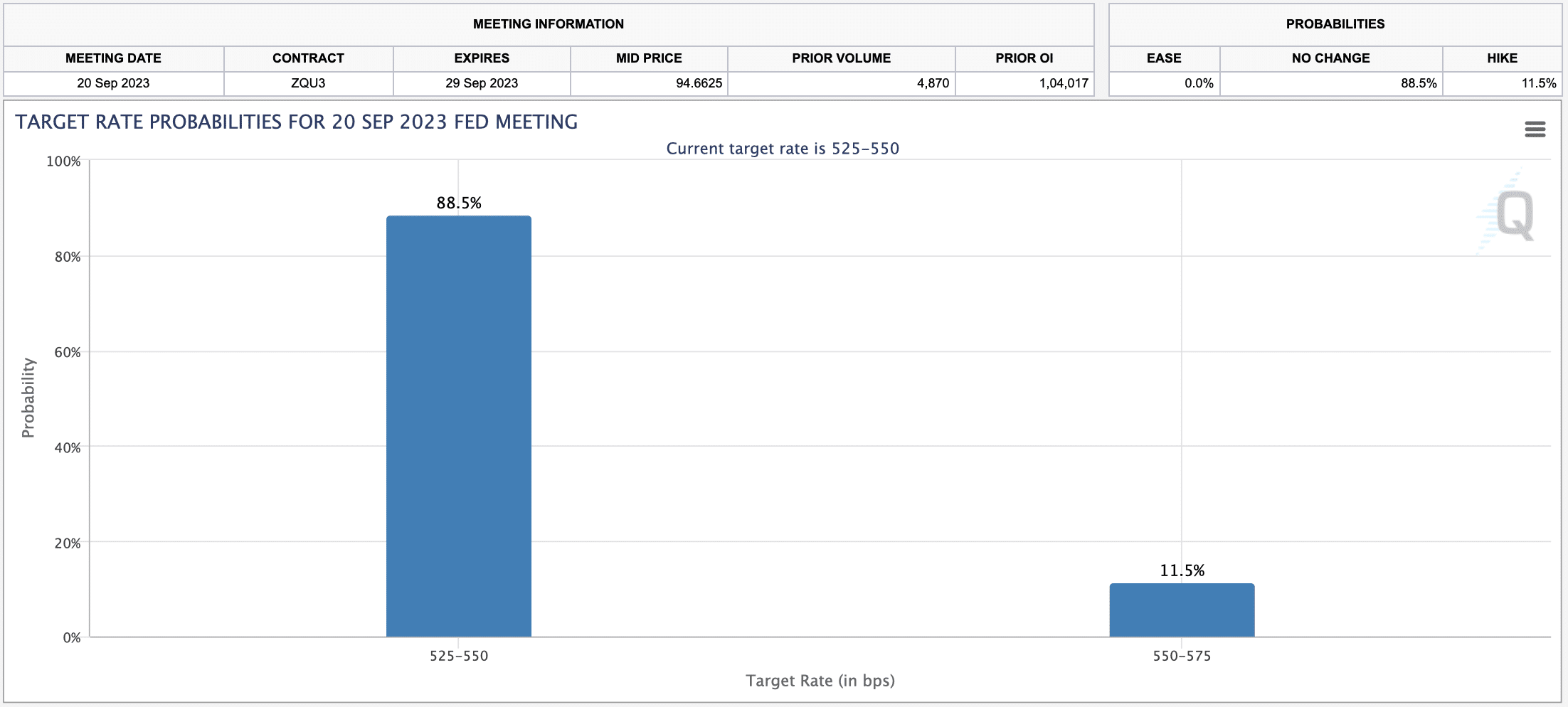Viewport: 1568px width, 707px height.
Task: Click the chart title for 20 Sep 2023 meeting
Action: 297,122
